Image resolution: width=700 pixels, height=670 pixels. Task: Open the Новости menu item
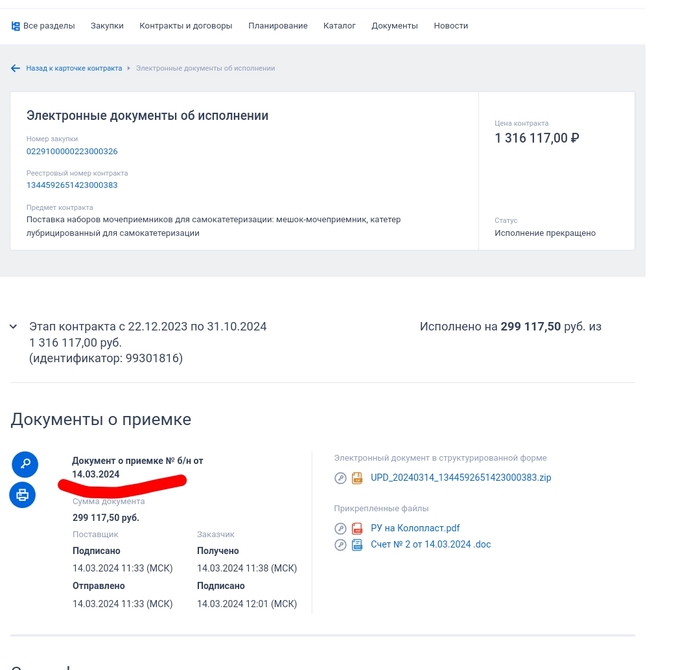(450, 26)
